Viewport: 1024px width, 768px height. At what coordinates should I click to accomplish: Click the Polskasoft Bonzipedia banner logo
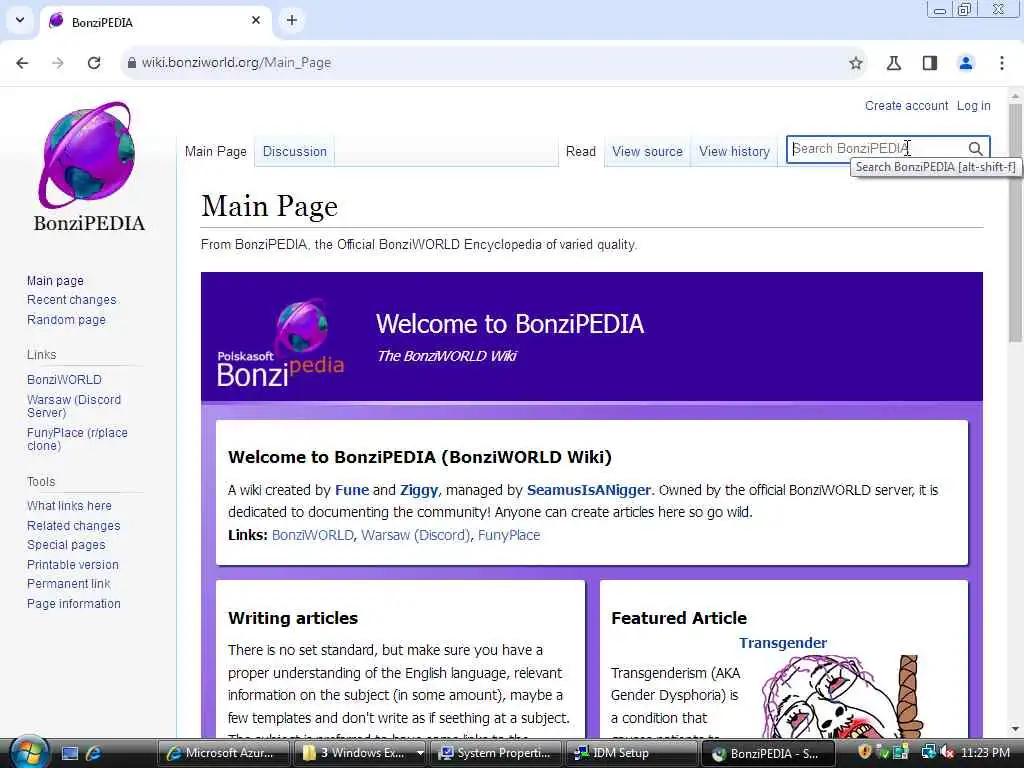click(x=281, y=344)
